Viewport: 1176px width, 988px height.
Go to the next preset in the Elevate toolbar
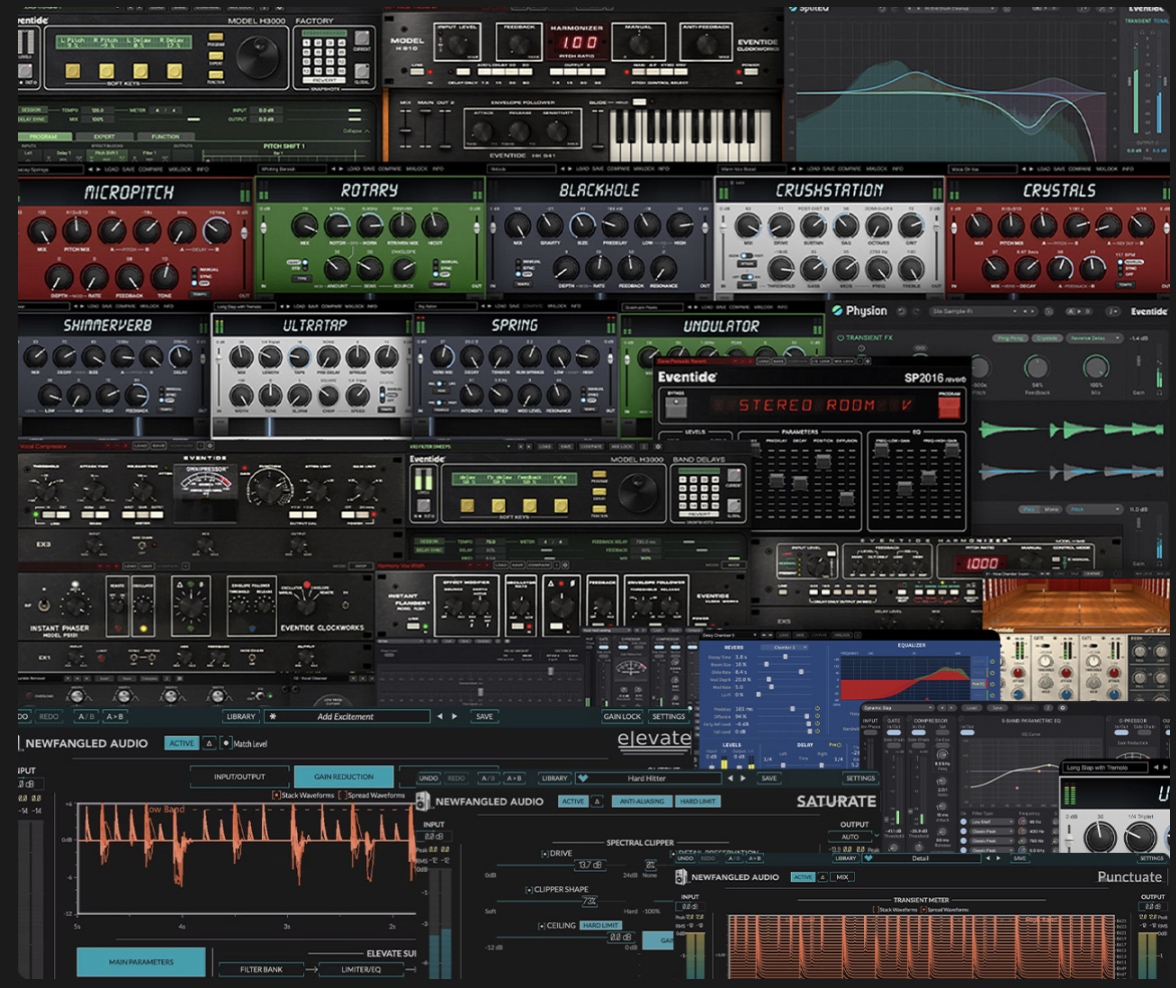(454, 716)
